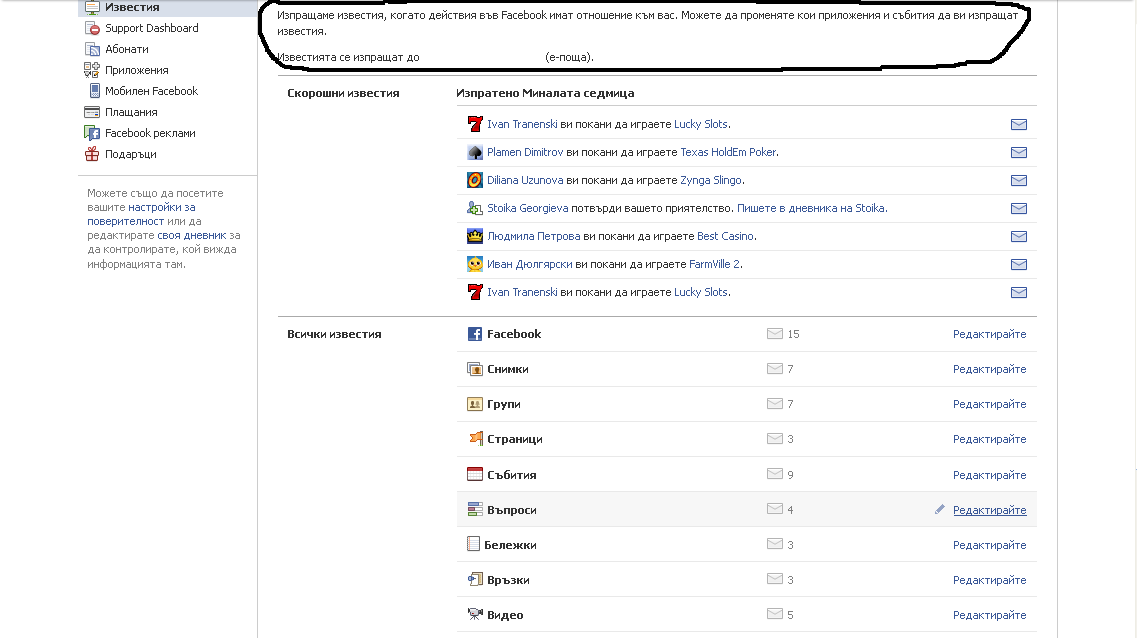Click the Групи groups icon

475,405
